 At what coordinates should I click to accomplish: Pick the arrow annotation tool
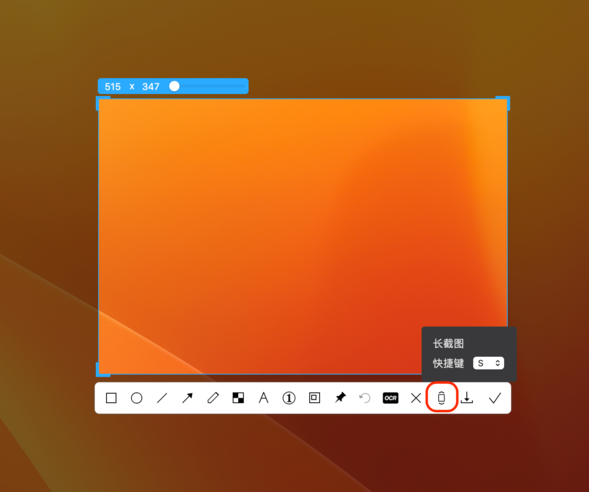(x=187, y=398)
